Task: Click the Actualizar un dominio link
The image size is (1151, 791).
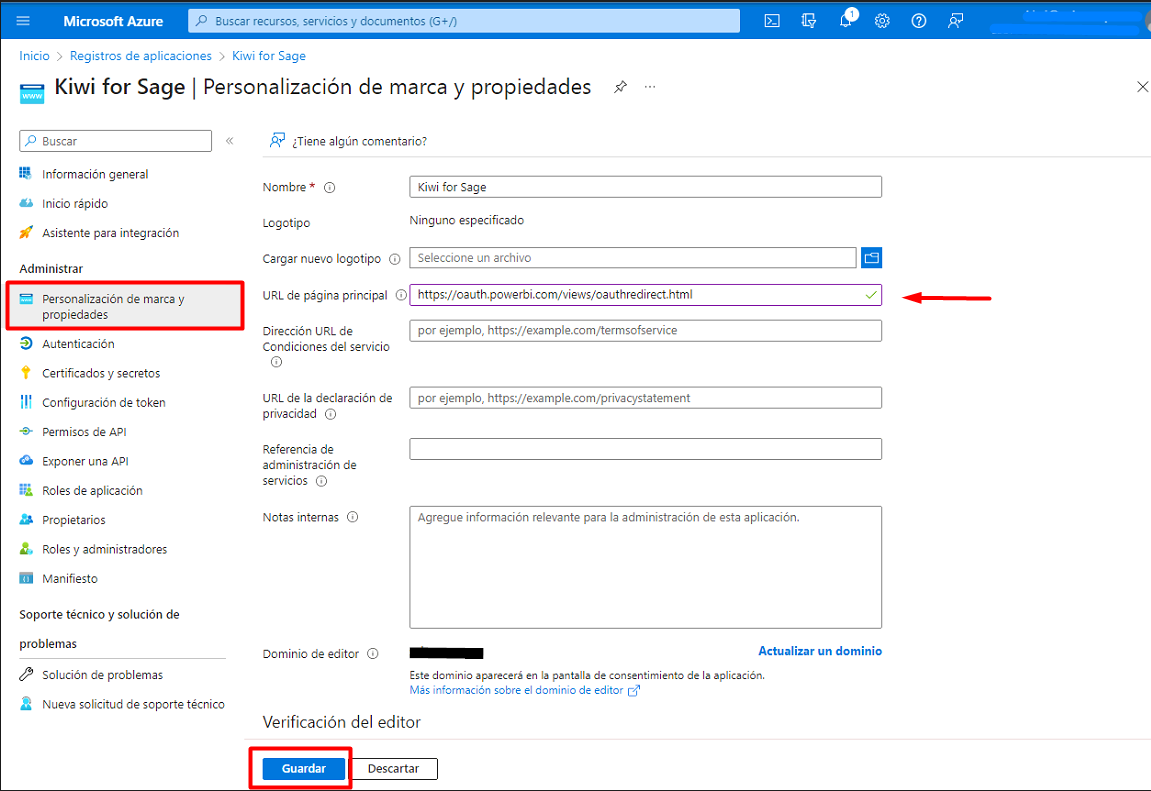Action: coord(820,651)
